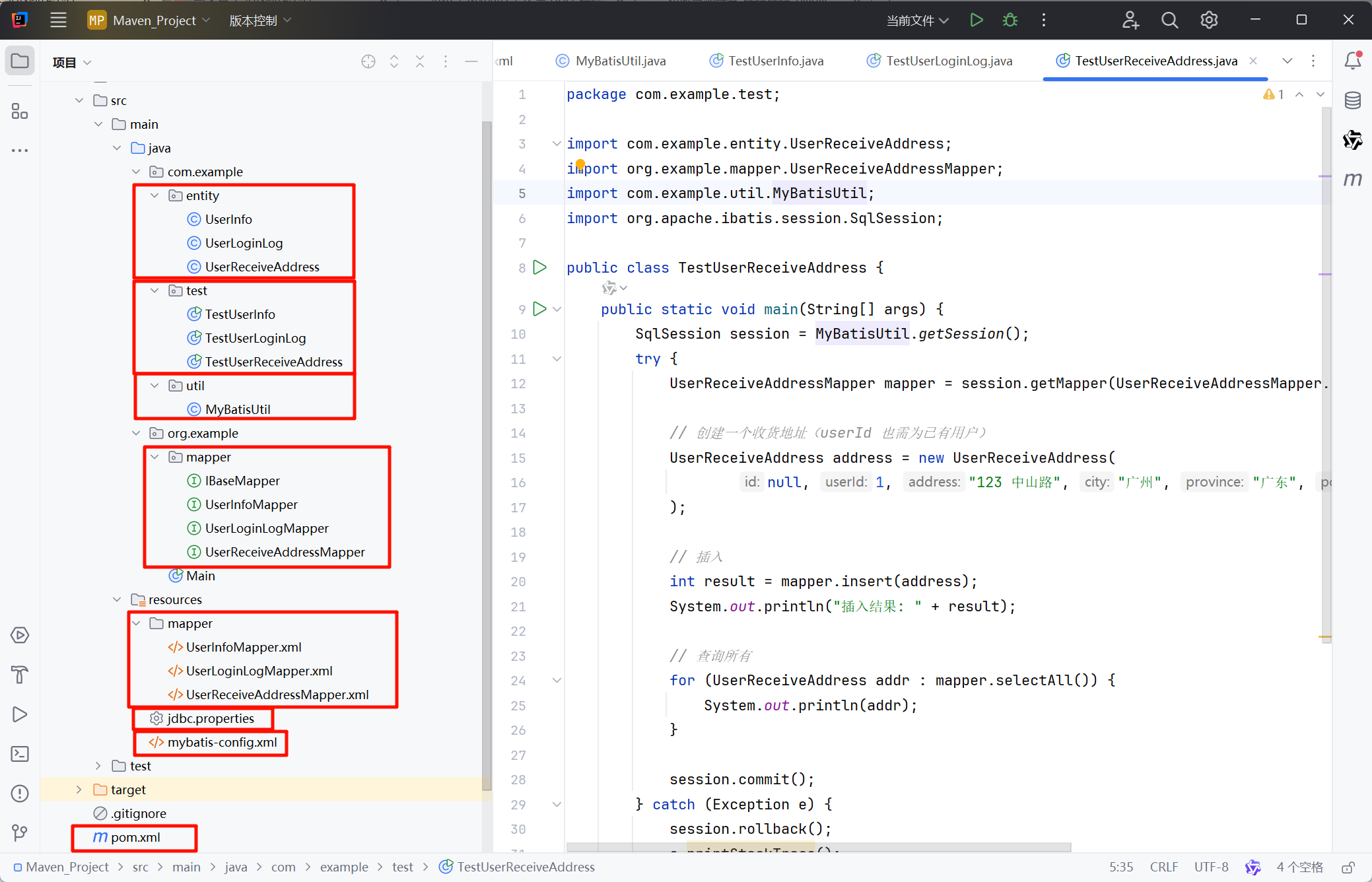
Task: Open the 当前文件 run configuration dropdown
Action: (917, 20)
